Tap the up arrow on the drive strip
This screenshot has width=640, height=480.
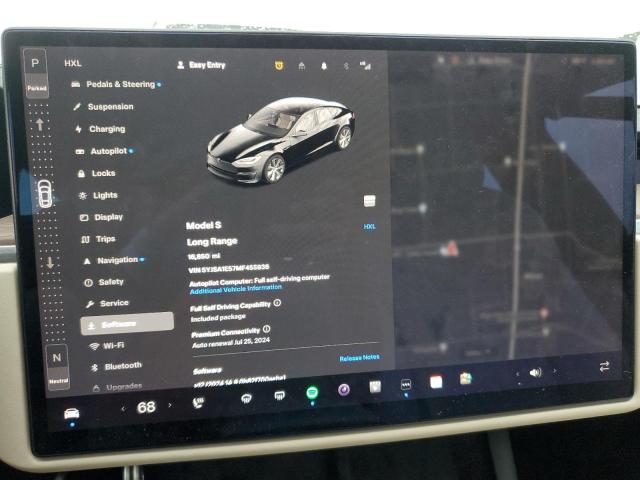pyautogui.click(x=40, y=124)
